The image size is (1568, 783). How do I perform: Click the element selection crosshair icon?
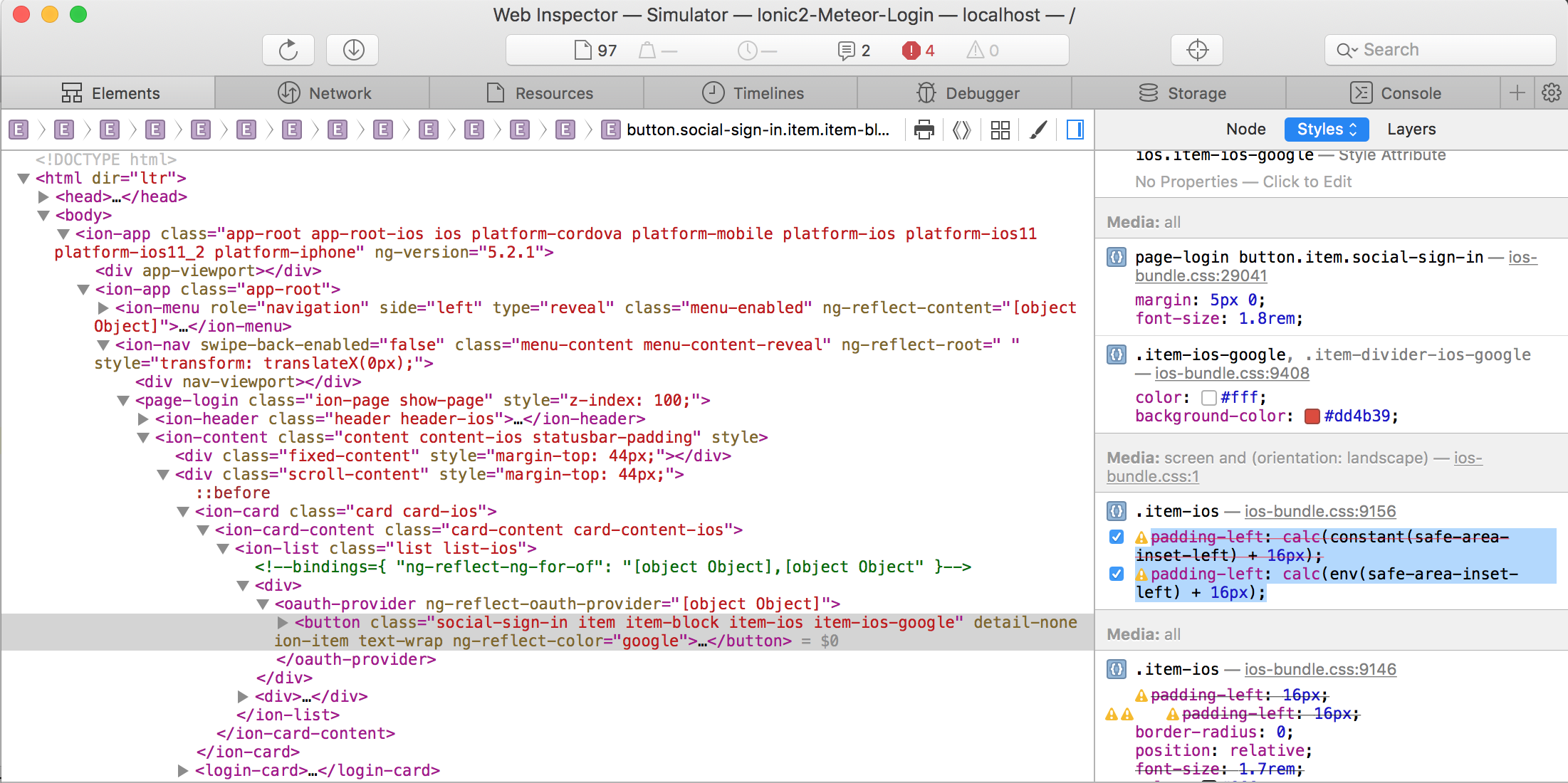pyautogui.click(x=1197, y=50)
